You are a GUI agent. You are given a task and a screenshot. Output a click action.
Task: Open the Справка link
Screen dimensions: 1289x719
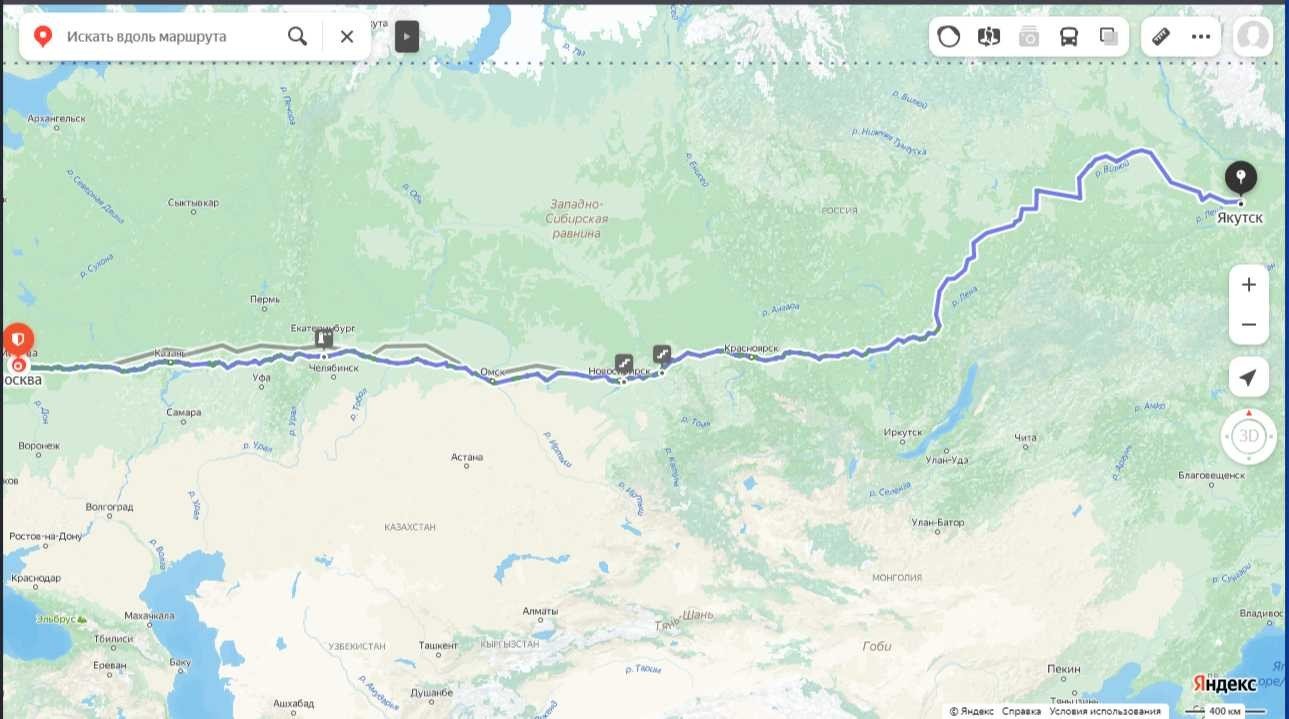coord(1021,711)
